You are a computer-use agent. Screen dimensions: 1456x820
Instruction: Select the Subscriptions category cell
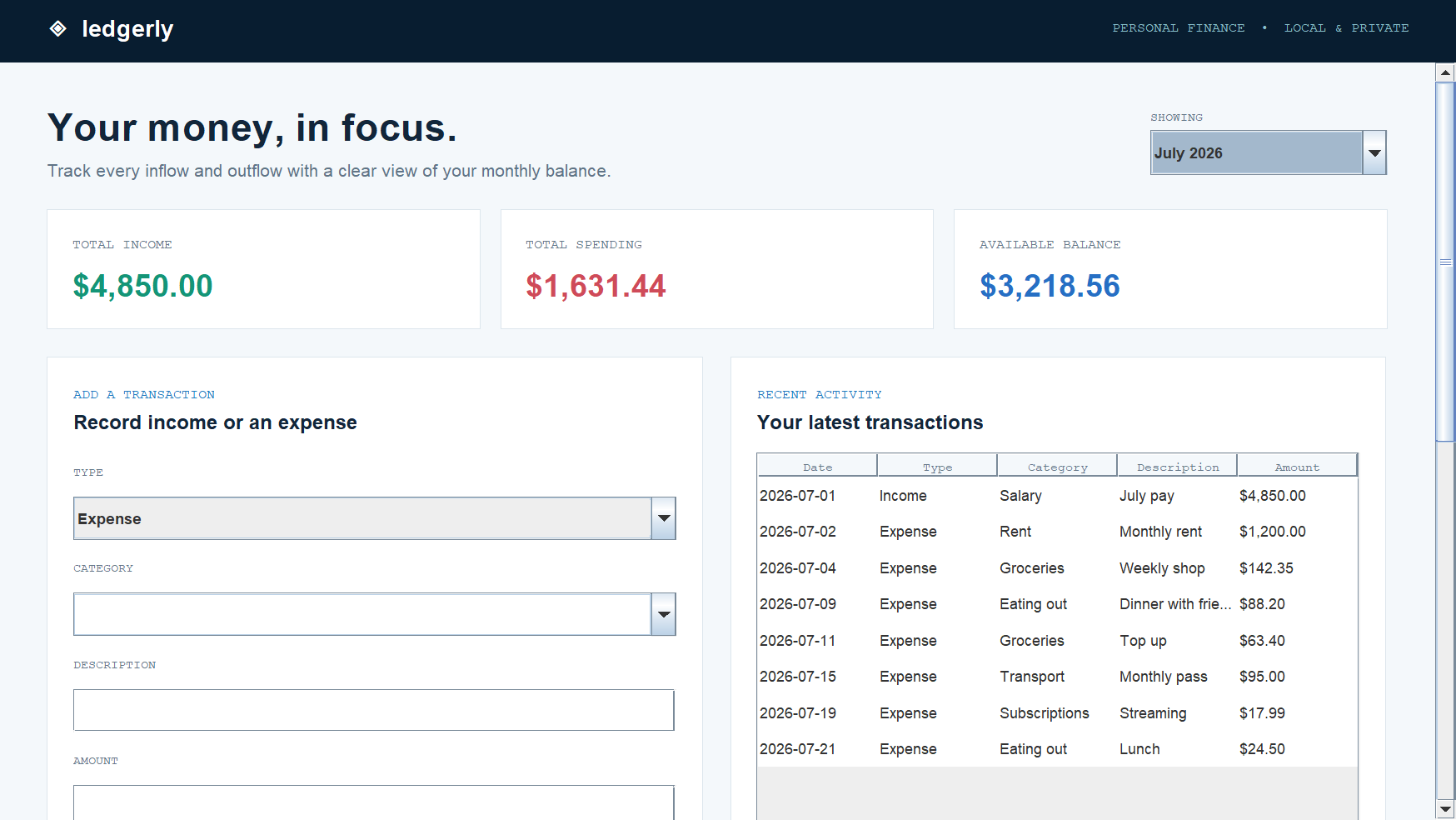tap(1057, 713)
